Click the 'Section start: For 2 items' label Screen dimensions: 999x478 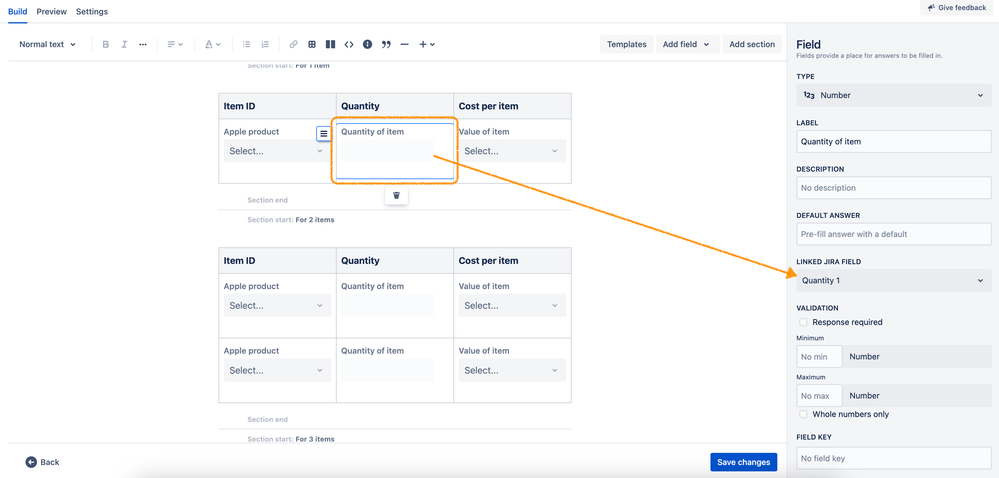pyautogui.click(x=291, y=220)
